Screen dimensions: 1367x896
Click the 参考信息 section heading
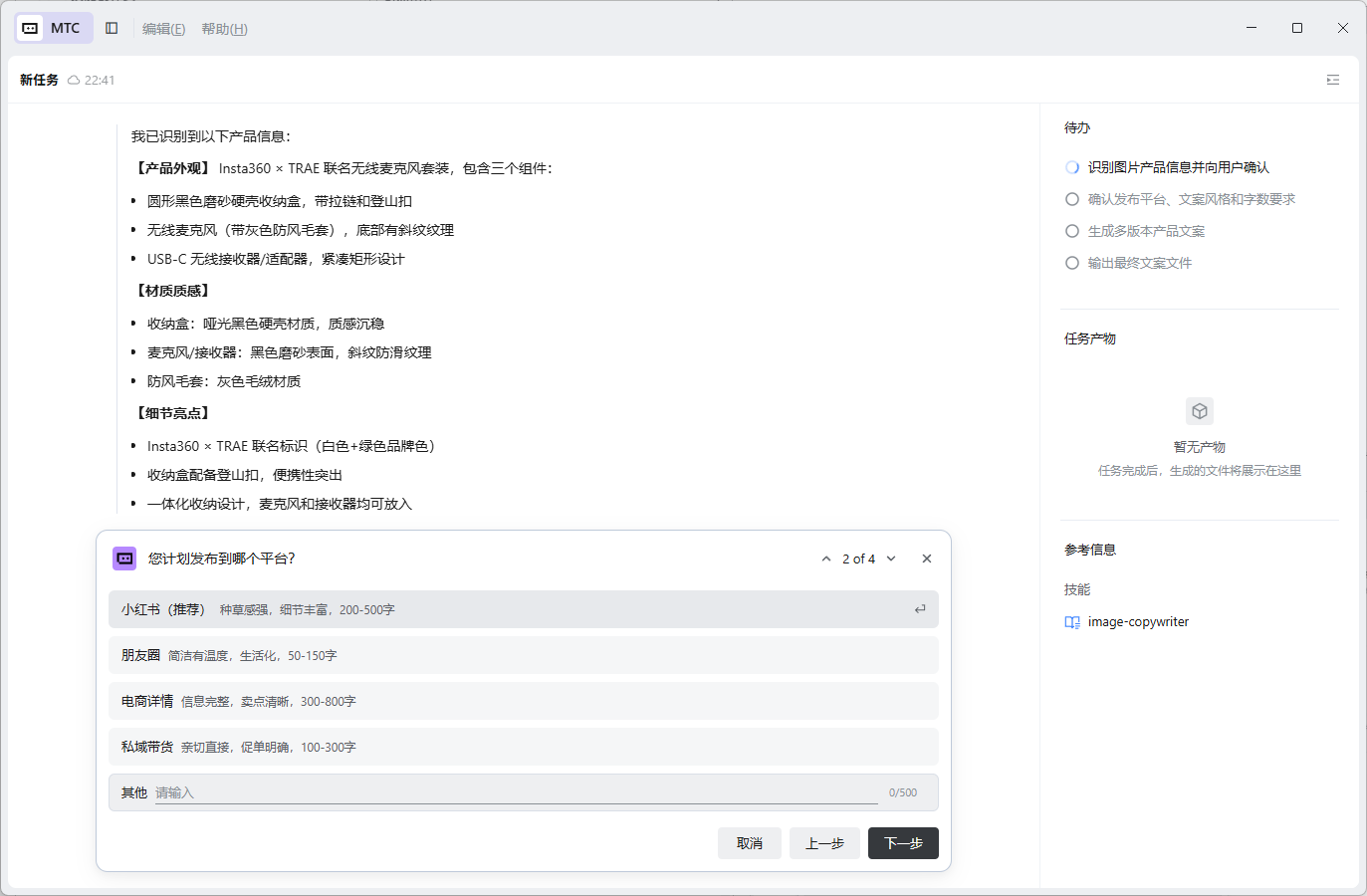coord(1090,550)
